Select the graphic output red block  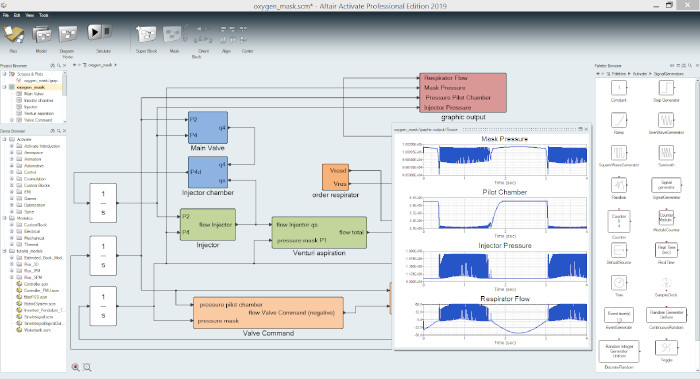pos(463,93)
